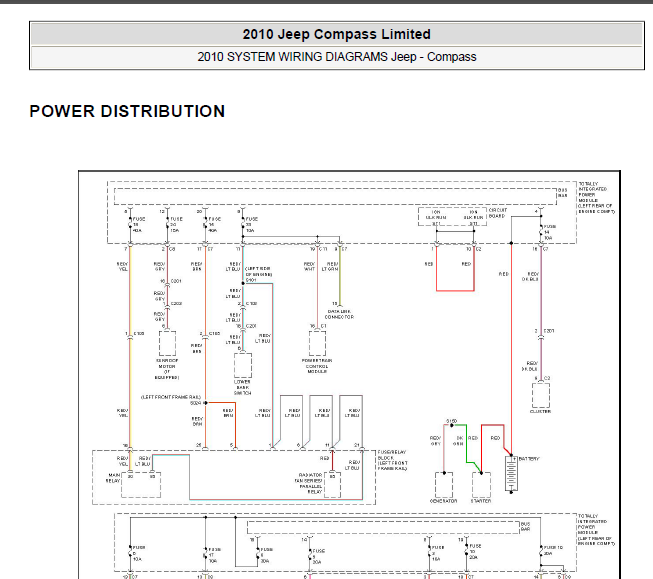
Task: Click the STARTER dashed component box
Action: pyautogui.click(x=481, y=485)
